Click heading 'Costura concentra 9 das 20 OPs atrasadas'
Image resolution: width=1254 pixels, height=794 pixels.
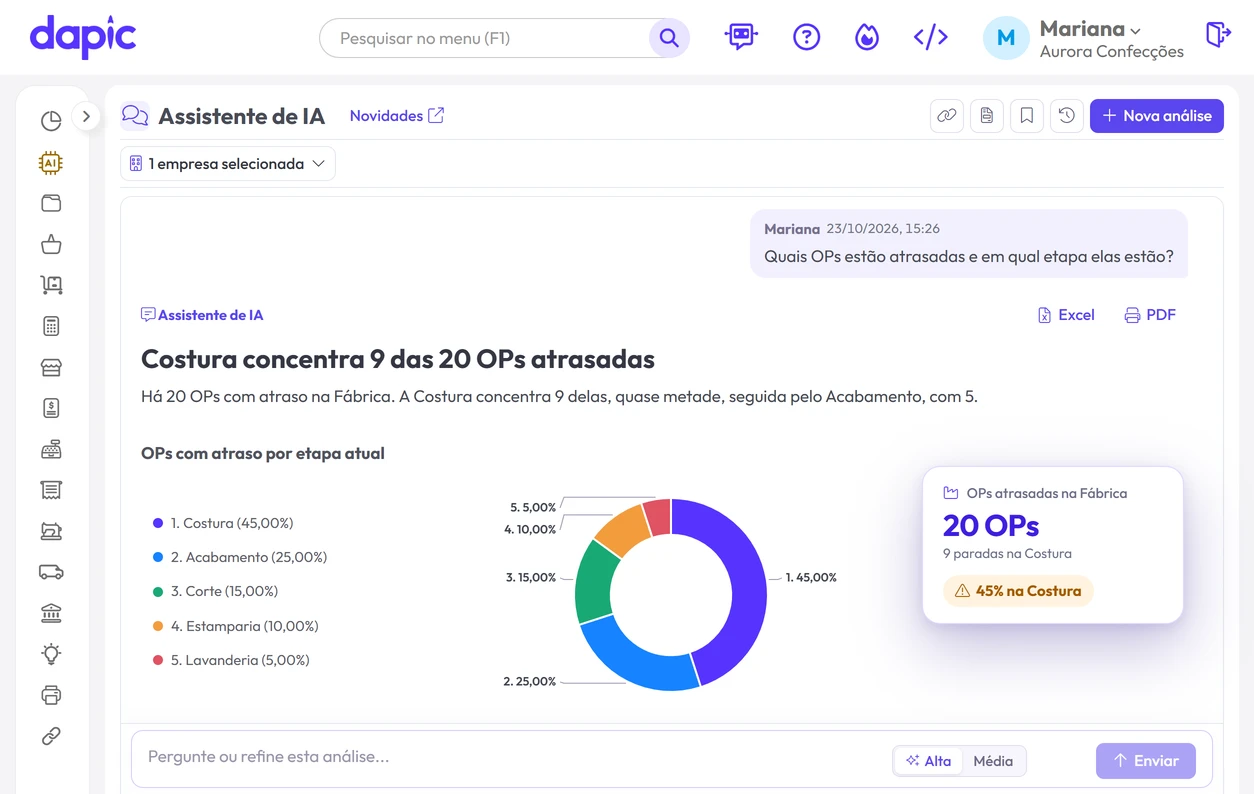[x=398, y=359]
